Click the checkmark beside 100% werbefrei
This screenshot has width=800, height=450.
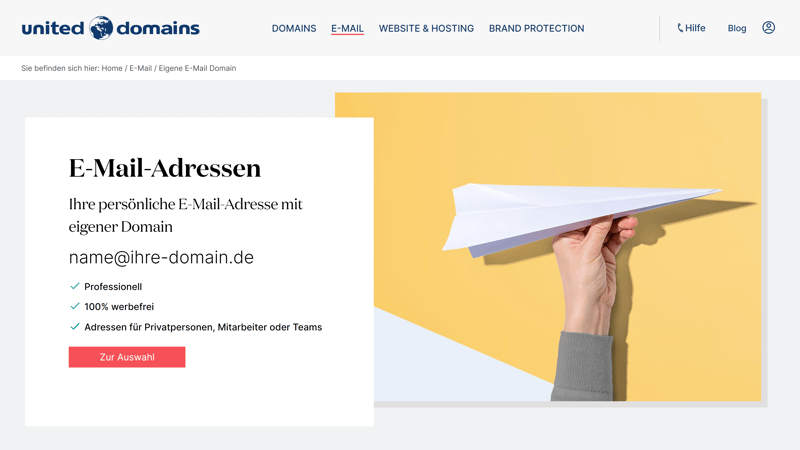pos(74,306)
